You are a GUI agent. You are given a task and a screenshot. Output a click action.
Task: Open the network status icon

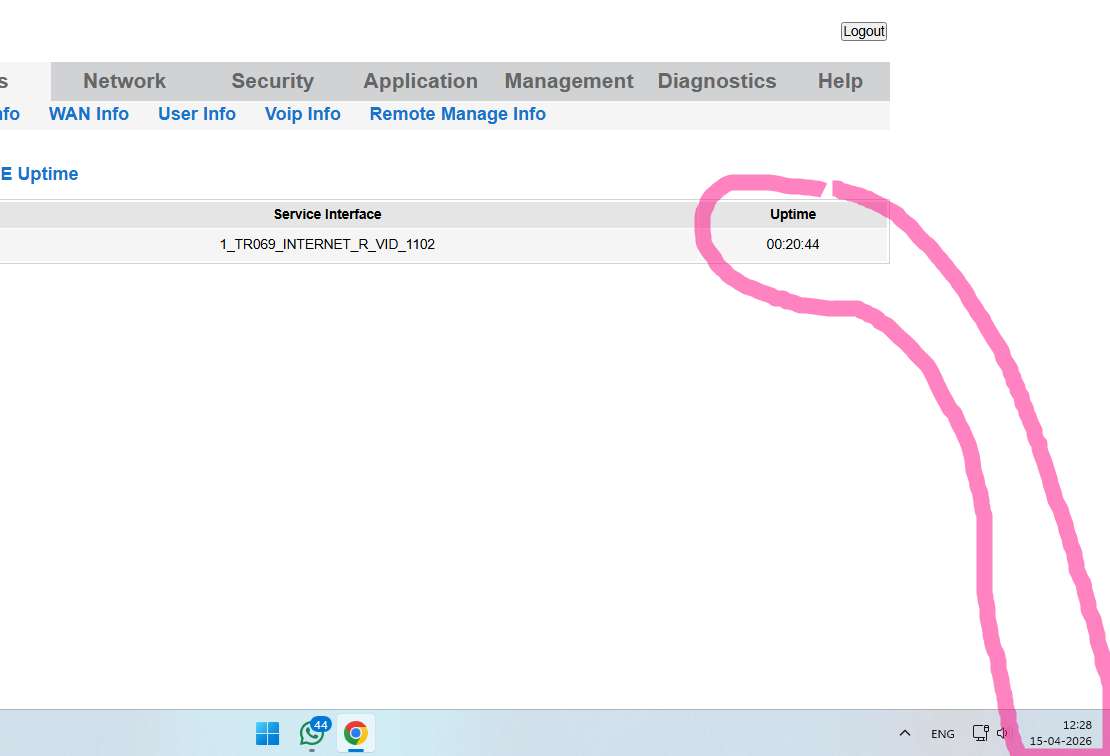[980, 733]
